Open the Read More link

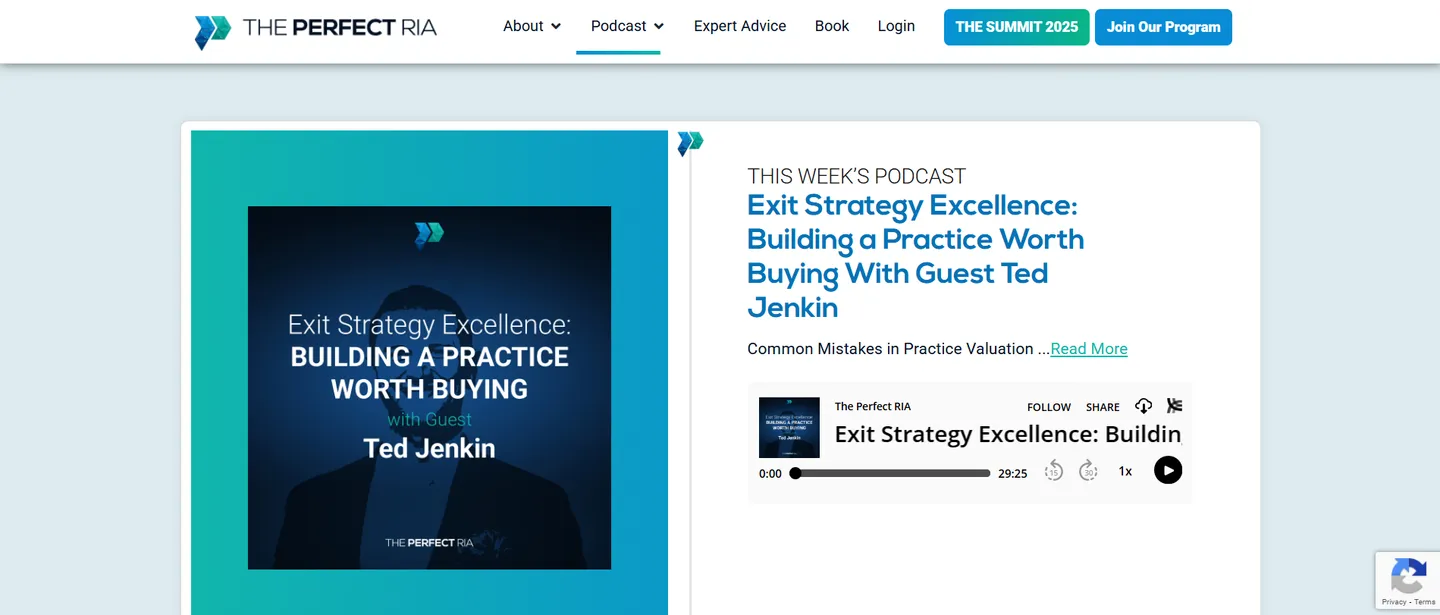[x=1089, y=349]
